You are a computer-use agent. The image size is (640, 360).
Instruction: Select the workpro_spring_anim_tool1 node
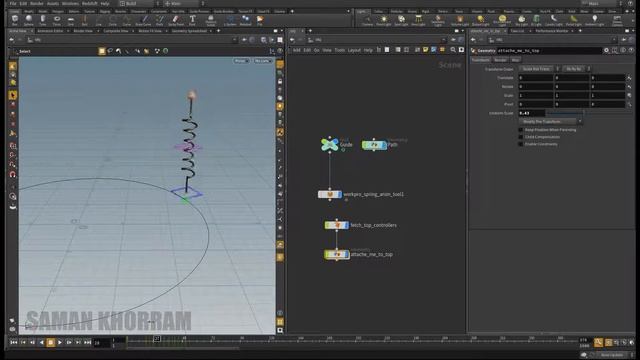coord(330,194)
